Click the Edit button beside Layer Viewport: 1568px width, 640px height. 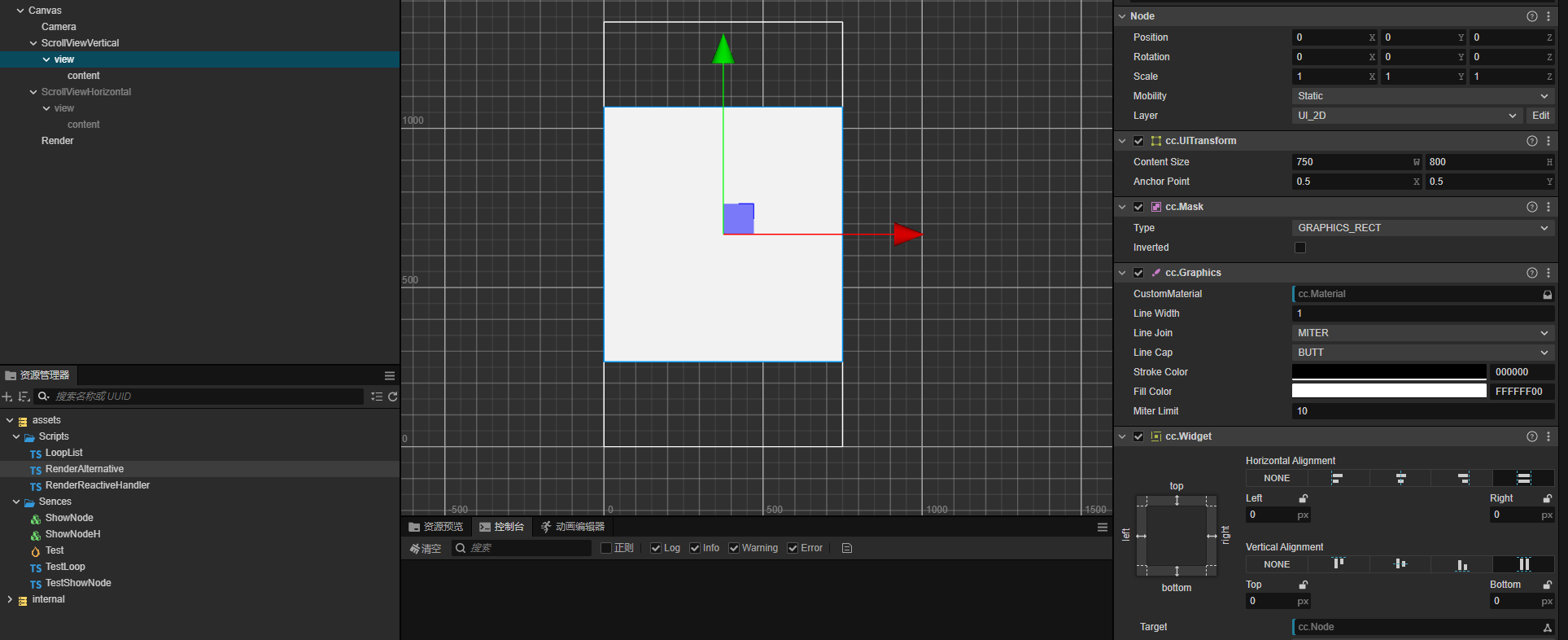pos(1540,116)
